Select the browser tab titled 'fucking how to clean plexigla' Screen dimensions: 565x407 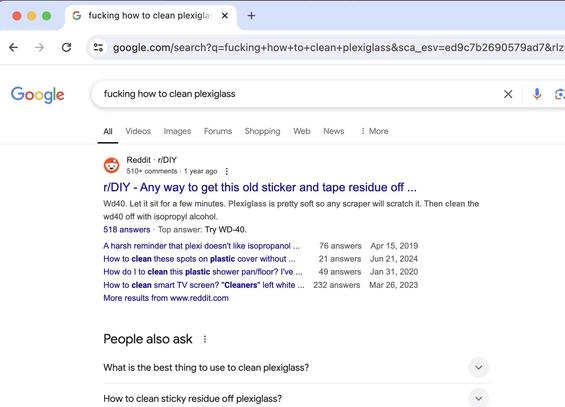(x=150, y=16)
